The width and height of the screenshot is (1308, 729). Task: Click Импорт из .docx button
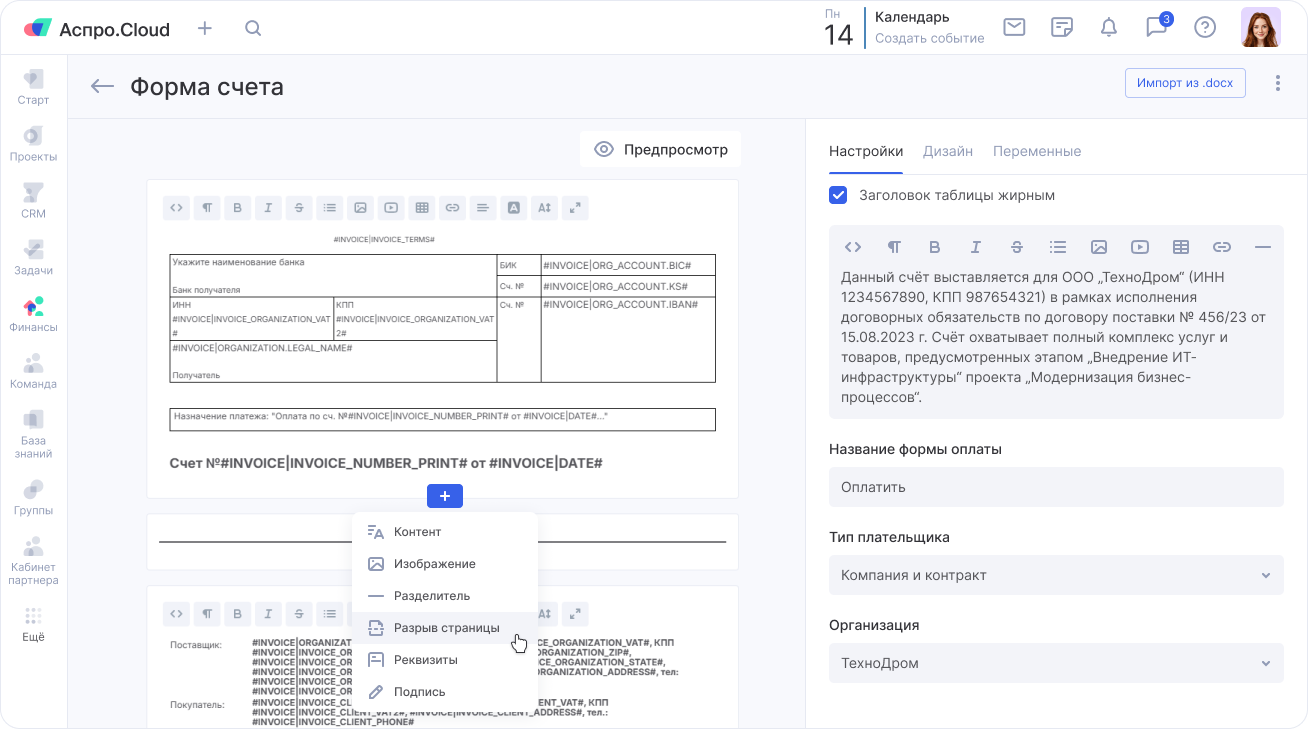click(1184, 83)
